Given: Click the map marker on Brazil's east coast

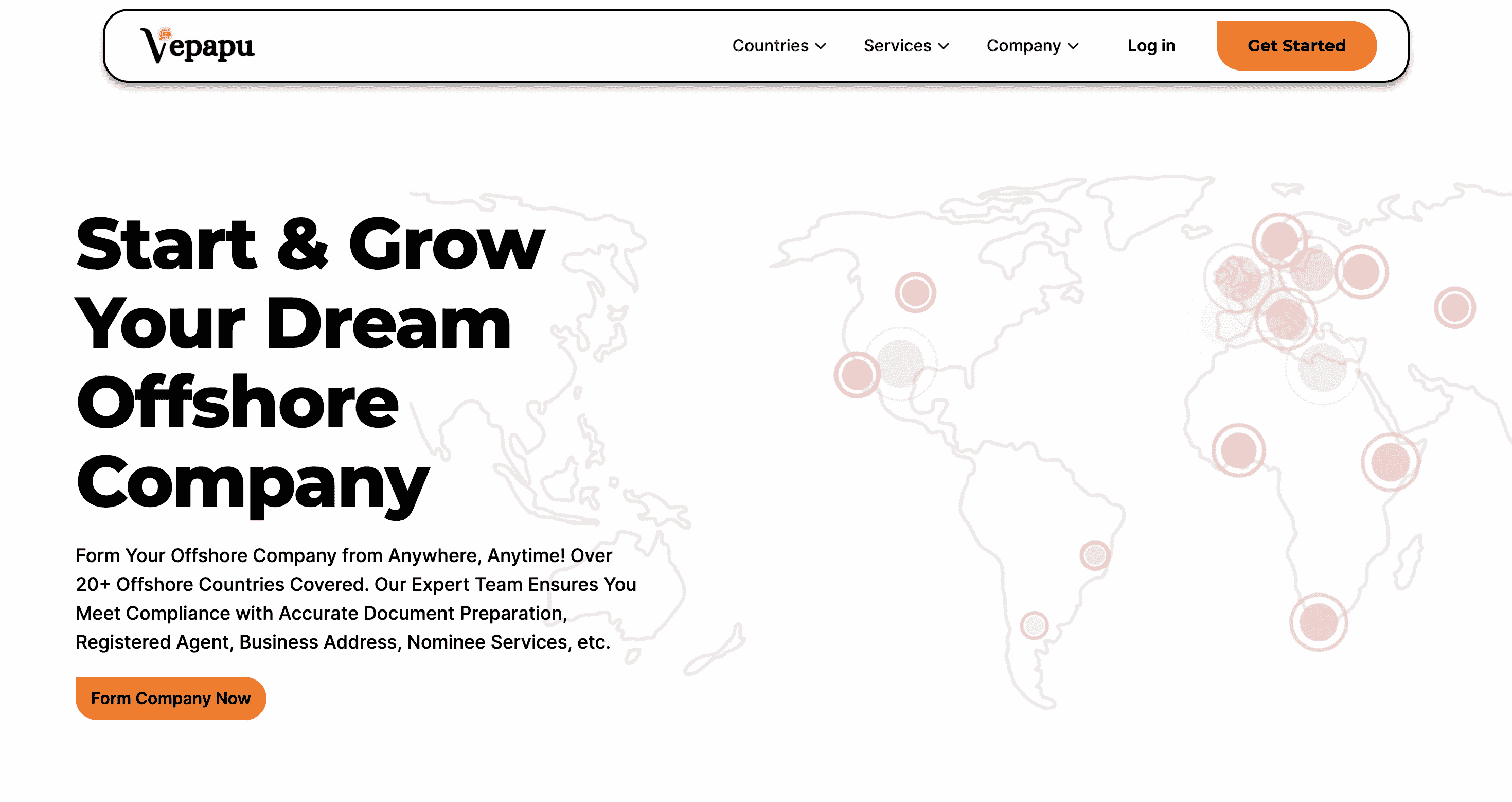Looking at the screenshot, I should [1094, 555].
